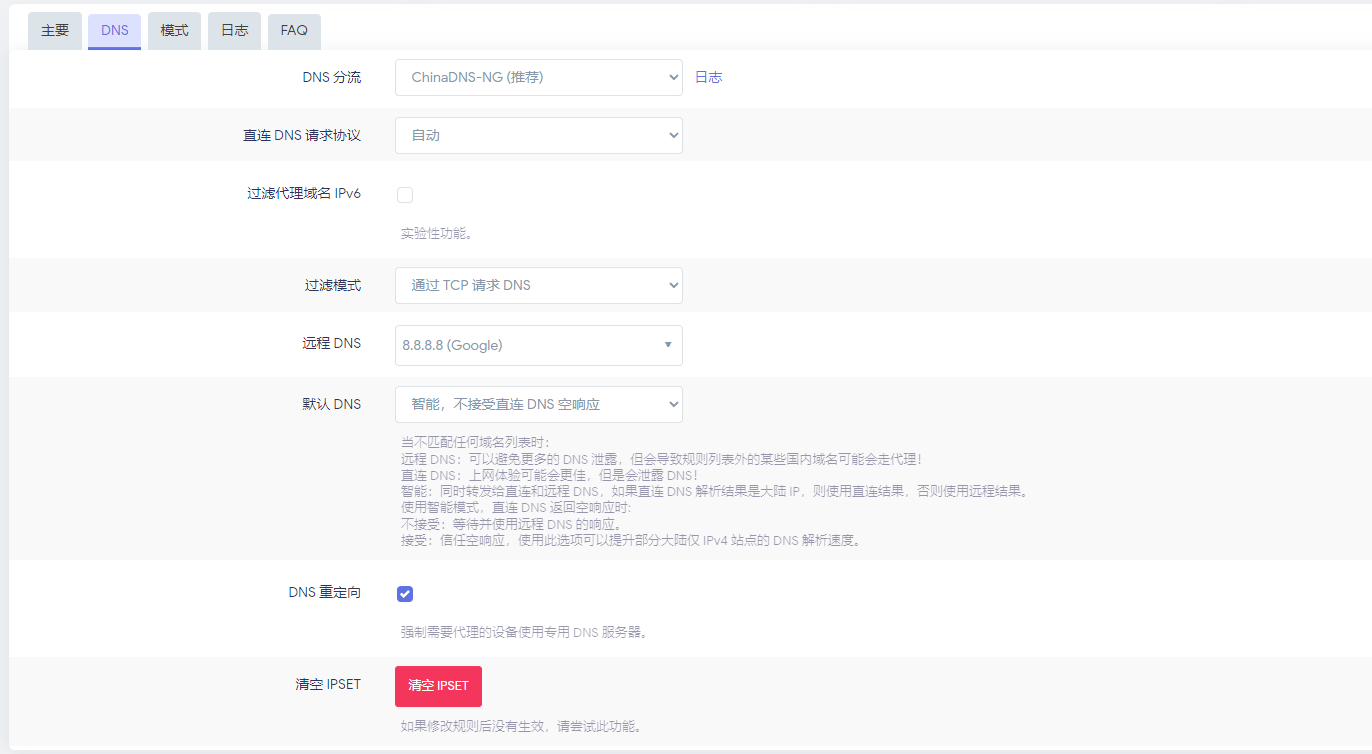The height and width of the screenshot is (754, 1372).
Task: Click the 8.8.8.8 (Google) selection box
Action: [x=538, y=344]
